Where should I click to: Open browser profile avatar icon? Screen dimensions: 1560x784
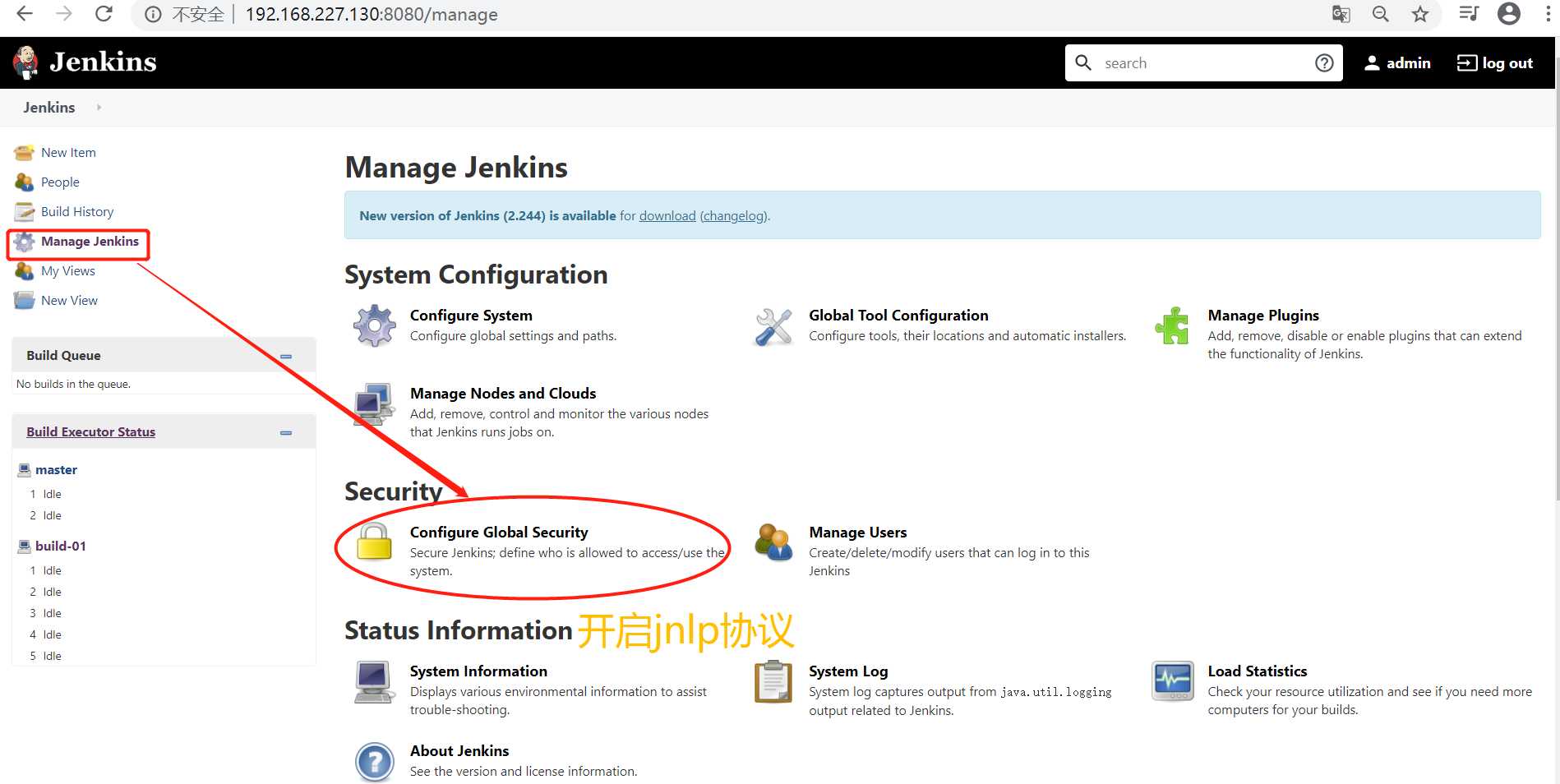[x=1509, y=14]
